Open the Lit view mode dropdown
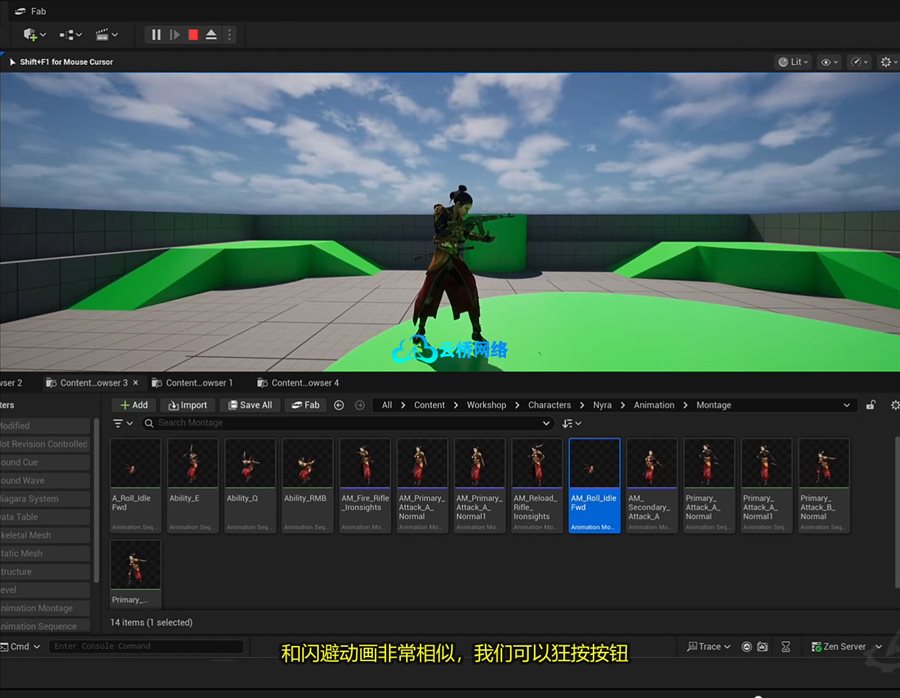Viewport: 900px width, 698px height. point(794,62)
